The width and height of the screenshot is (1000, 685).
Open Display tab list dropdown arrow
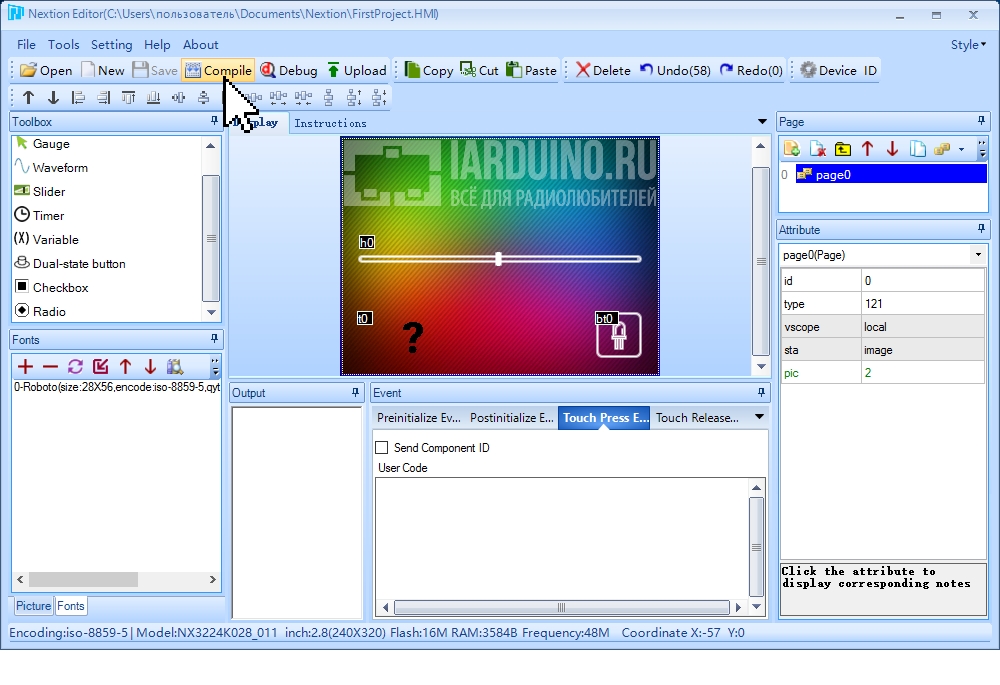click(761, 121)
